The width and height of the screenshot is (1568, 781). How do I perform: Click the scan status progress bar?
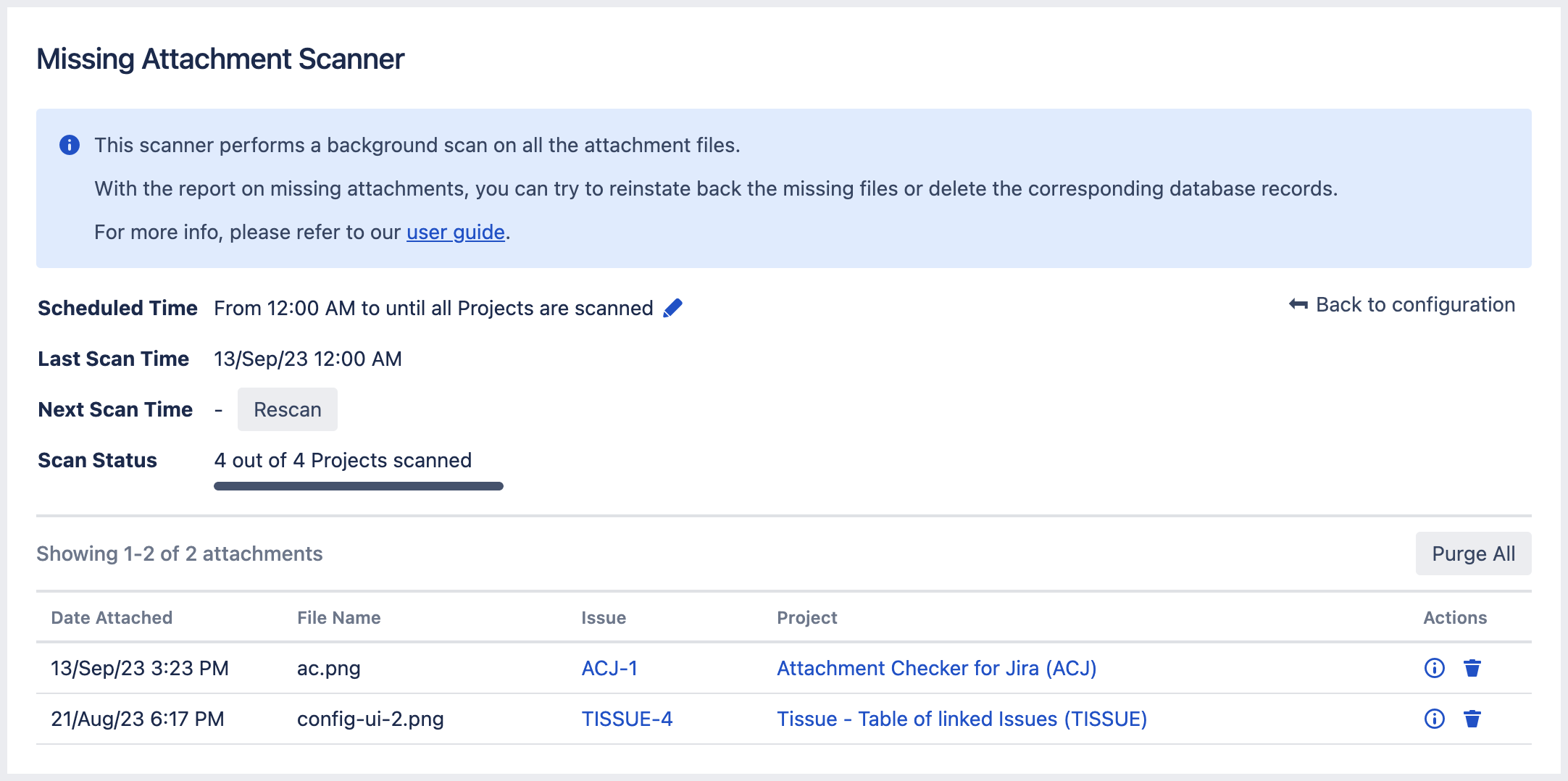point(358,486)
